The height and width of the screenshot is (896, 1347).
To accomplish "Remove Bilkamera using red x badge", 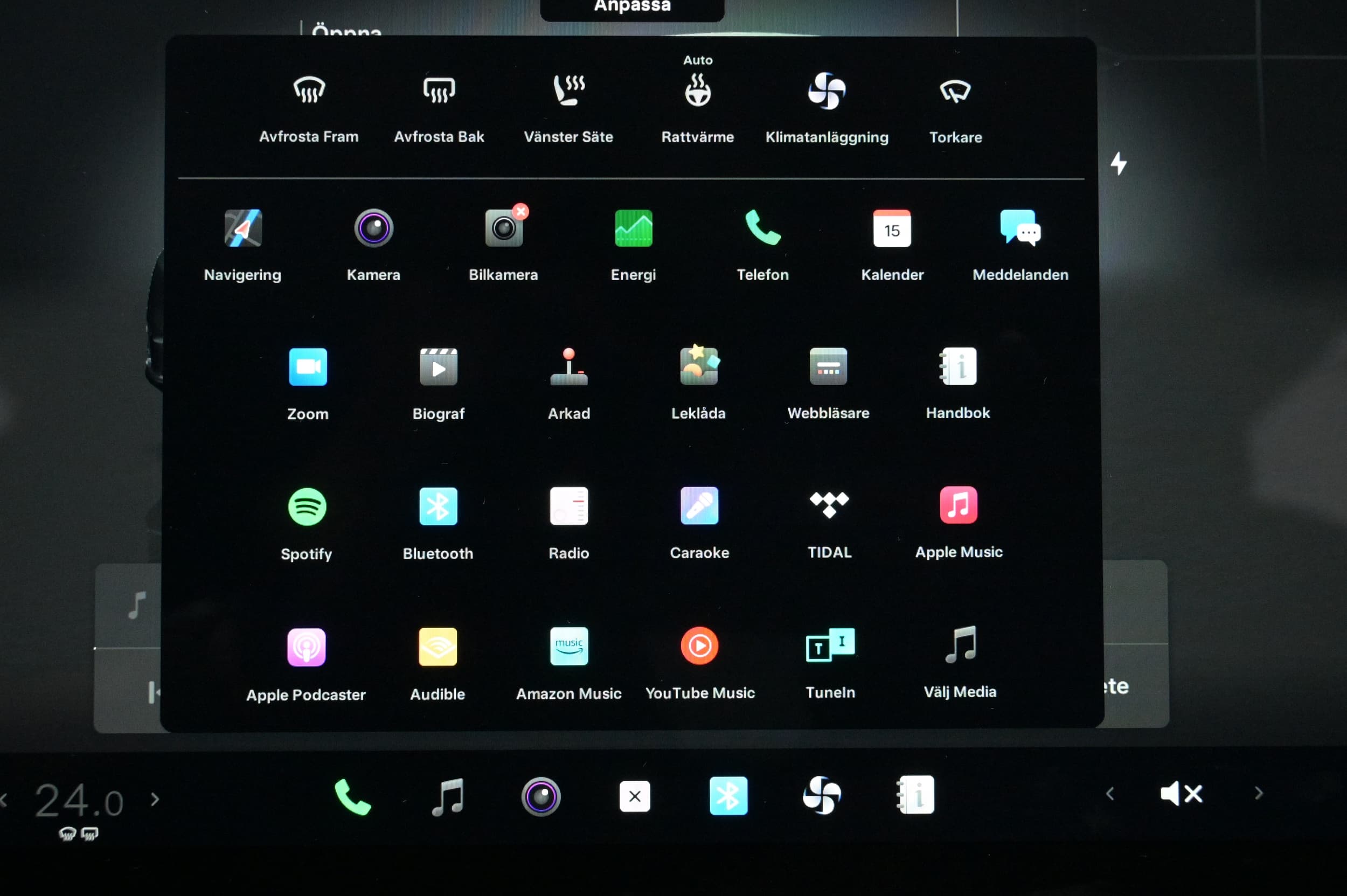I will 520,211.
